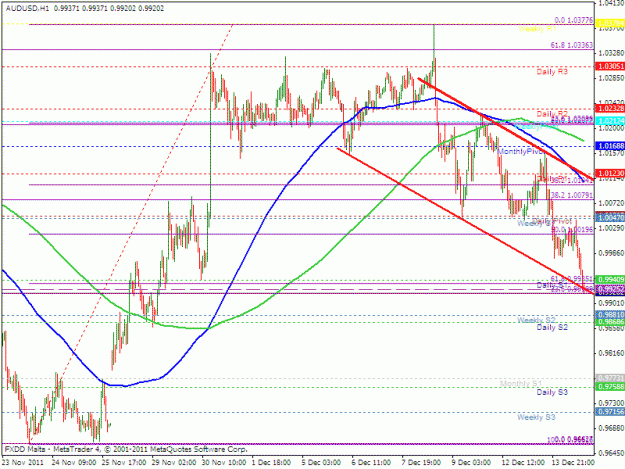Click the 5 Dec 03:00 time label
Image resolution: width=625 pixels, height=469 pixels.
[x=321, y=462]
